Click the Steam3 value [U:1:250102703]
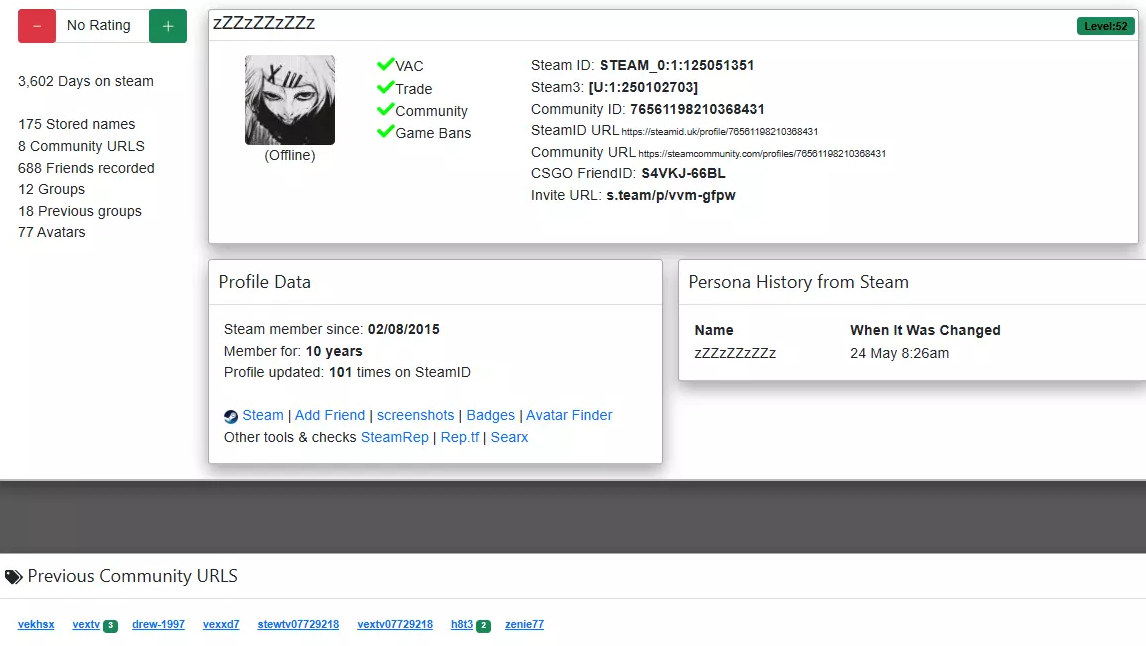The image size is (1146, 646). [643, 87]
